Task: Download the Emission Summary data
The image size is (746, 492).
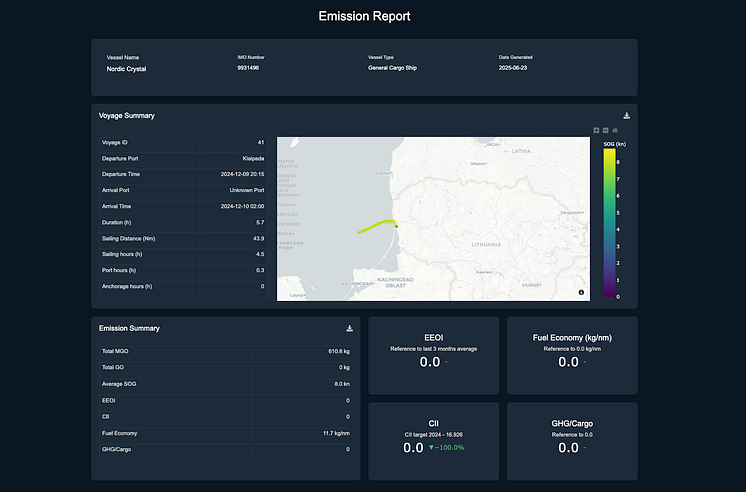Action: 349,328
